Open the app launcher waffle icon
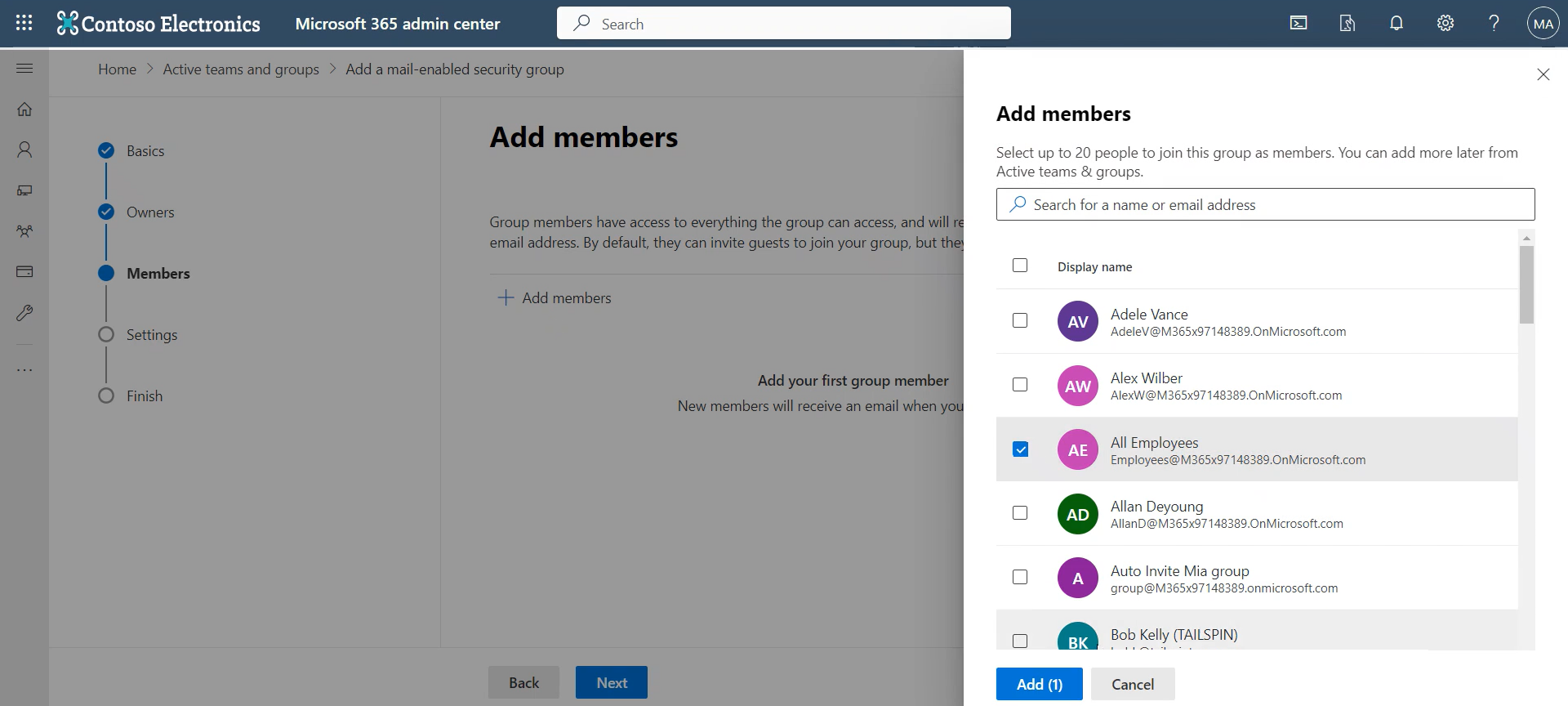The height and width of the screenshot is (706, 1568). (x=24, y=23)
